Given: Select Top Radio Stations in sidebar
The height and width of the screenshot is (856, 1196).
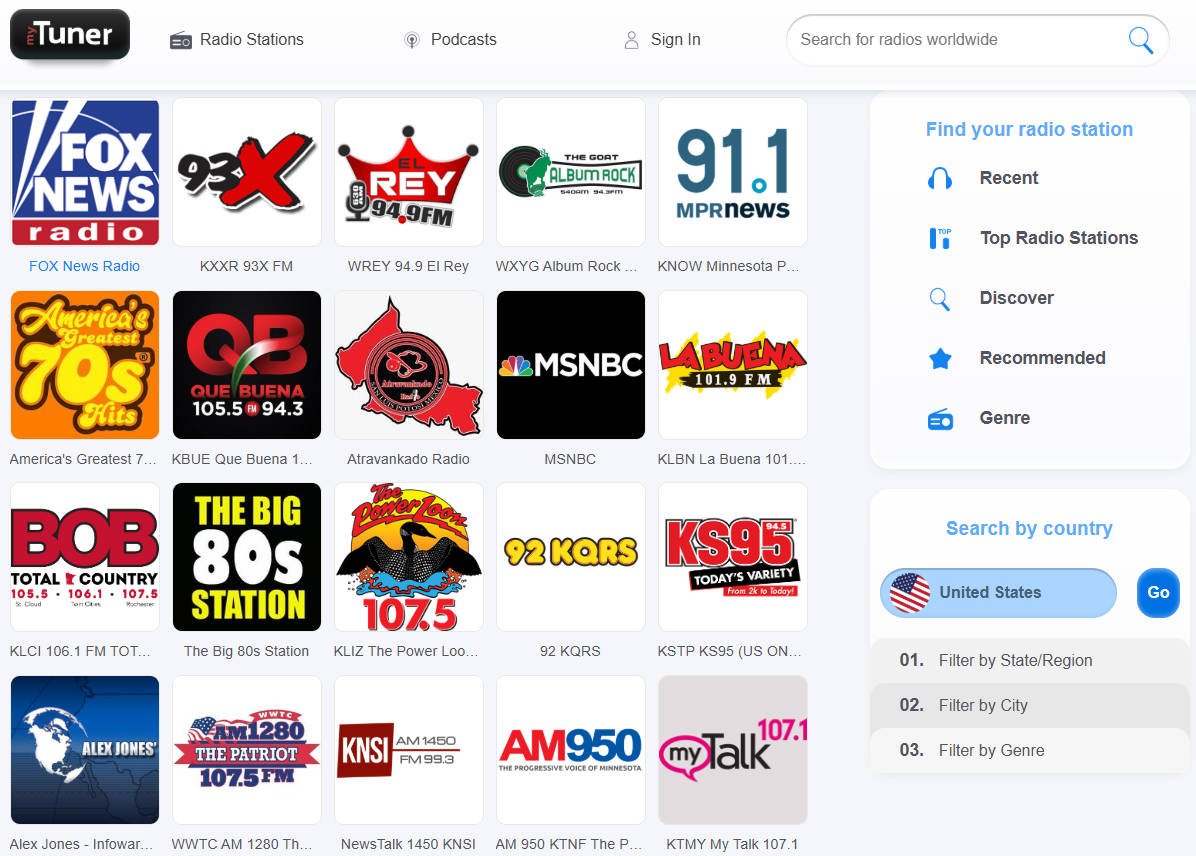Looking at the screenshot, I should [x=1059, y=238].
